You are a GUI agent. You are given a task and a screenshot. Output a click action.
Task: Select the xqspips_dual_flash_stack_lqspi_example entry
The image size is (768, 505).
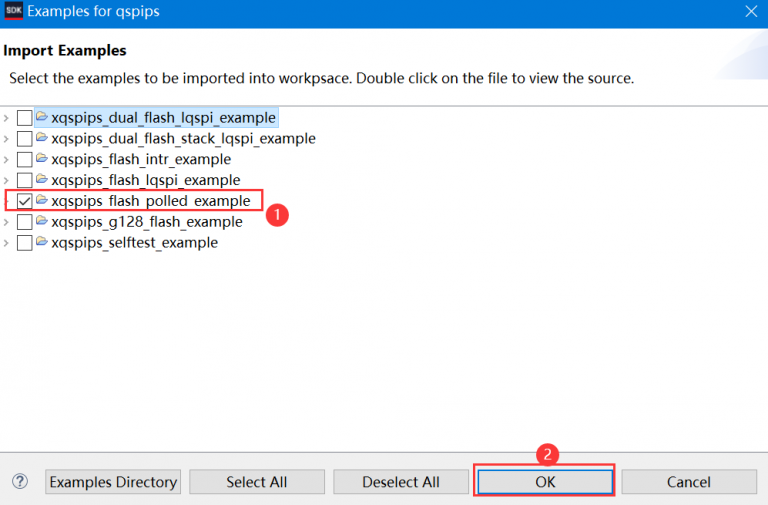183,138
